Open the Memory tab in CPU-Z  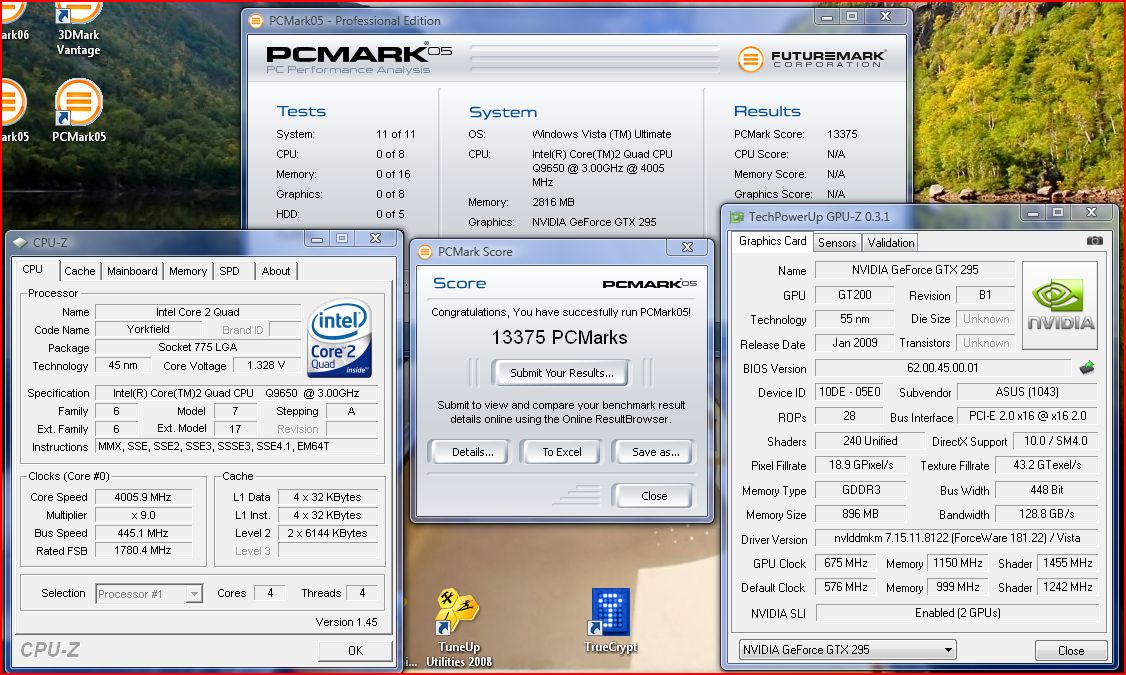pos(188,271)
